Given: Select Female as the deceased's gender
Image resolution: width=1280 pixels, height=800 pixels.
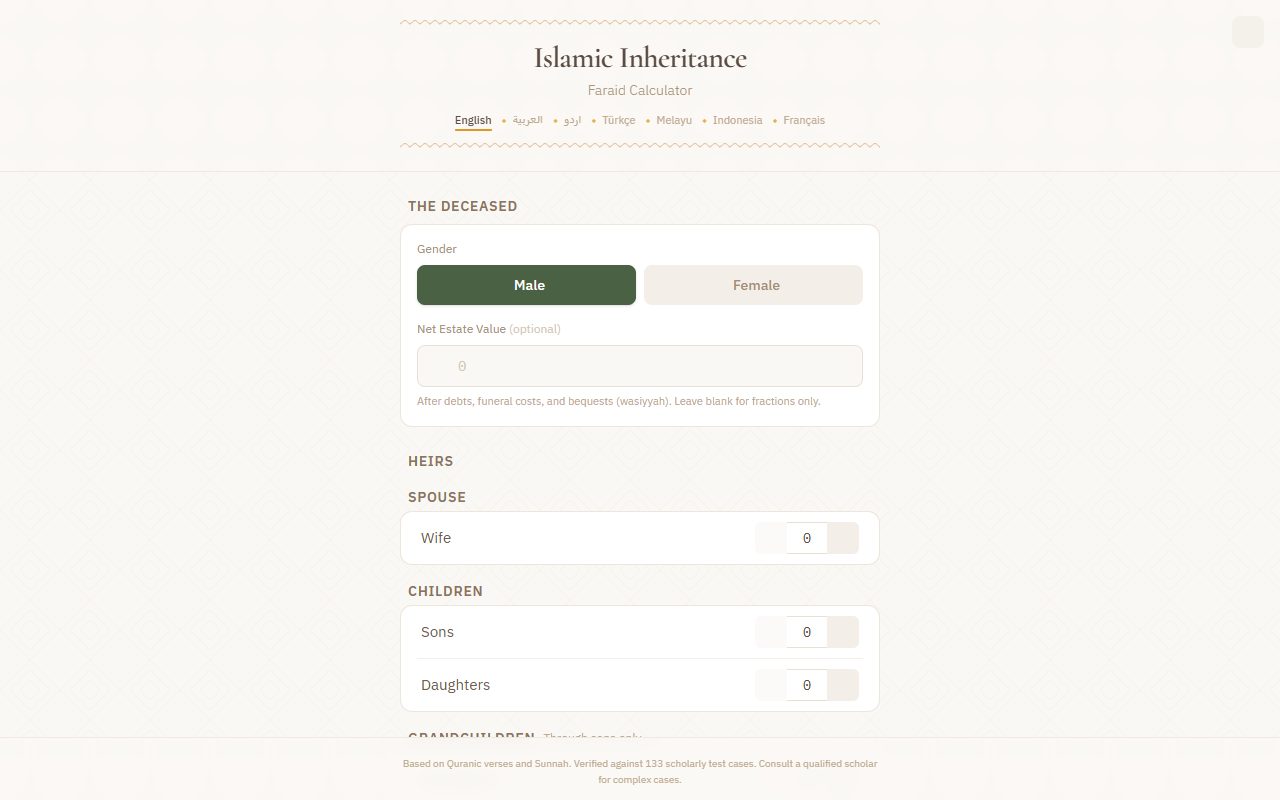Looking at the screenshot, I should [753, 285].
